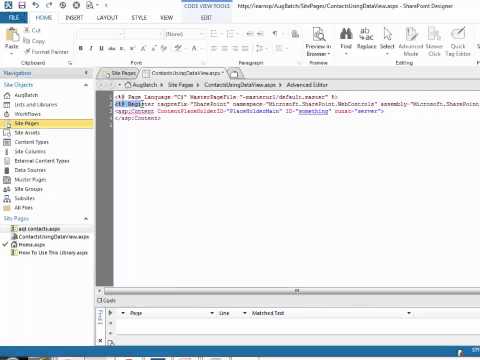Click the Find binoculars icon
The height and width of the screenshot is (360, 480).
[x=346, y=34]
